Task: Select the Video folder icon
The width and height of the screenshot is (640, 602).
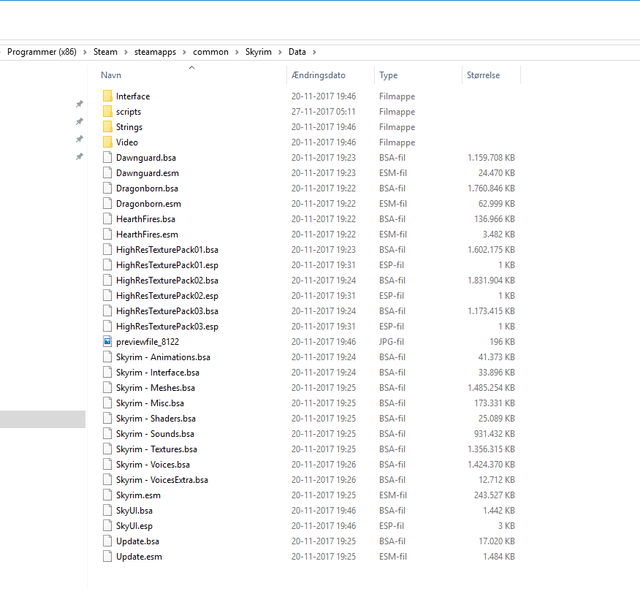Action: pos(107,142)
